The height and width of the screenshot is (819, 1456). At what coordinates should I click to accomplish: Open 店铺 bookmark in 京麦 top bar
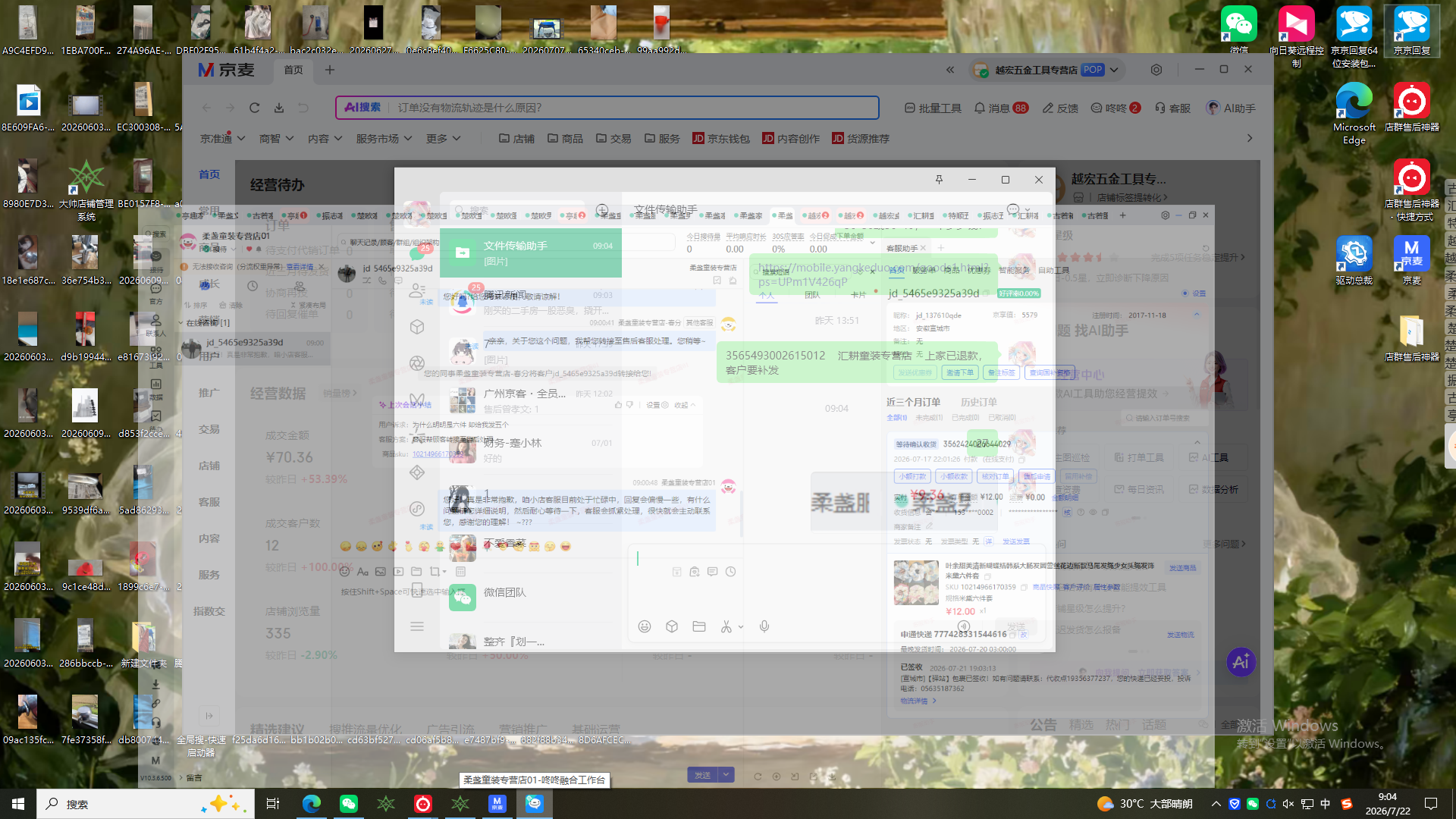click(516, 139)
